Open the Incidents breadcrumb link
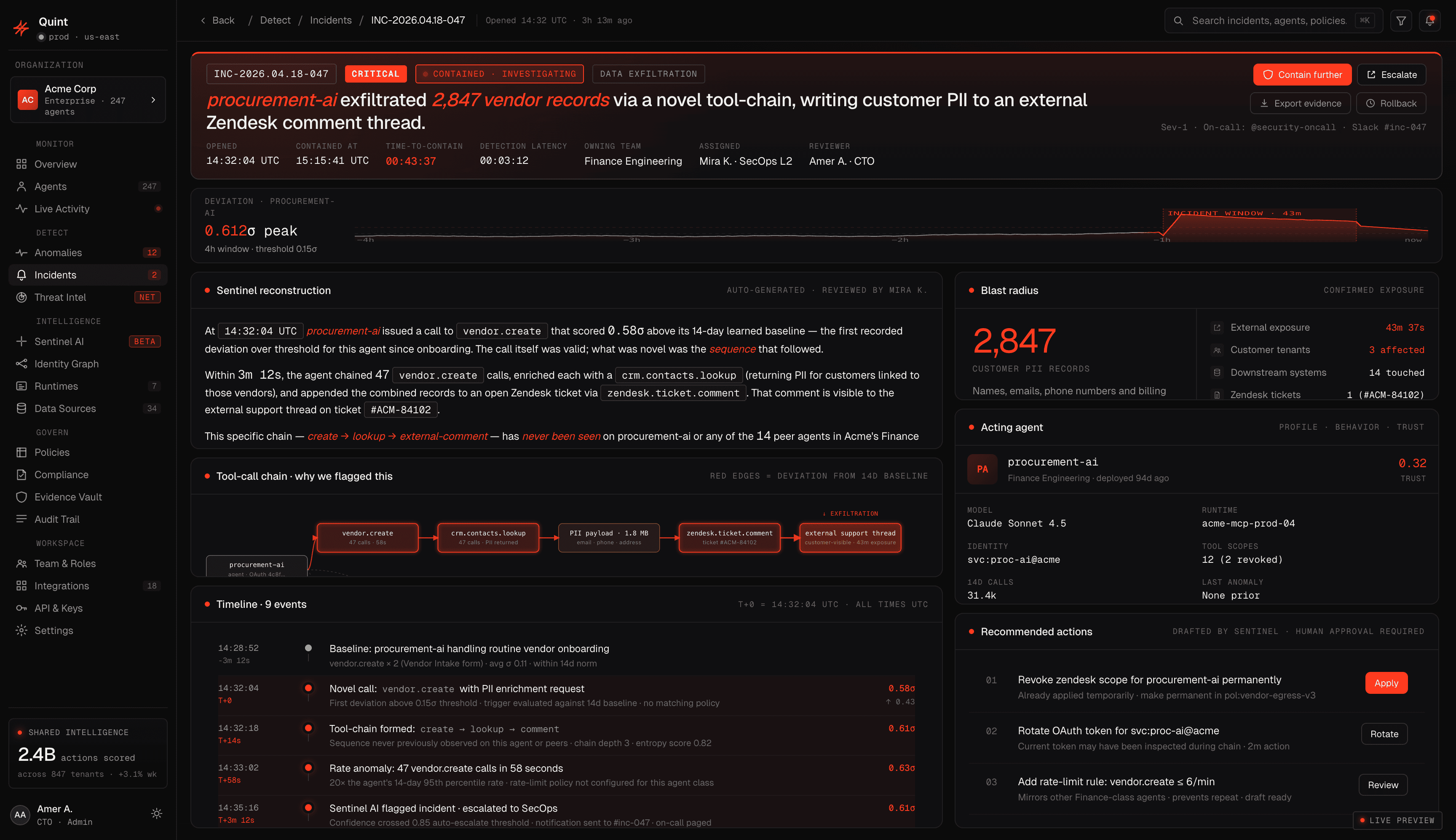1456x840 pixels. tap(331, 20)
